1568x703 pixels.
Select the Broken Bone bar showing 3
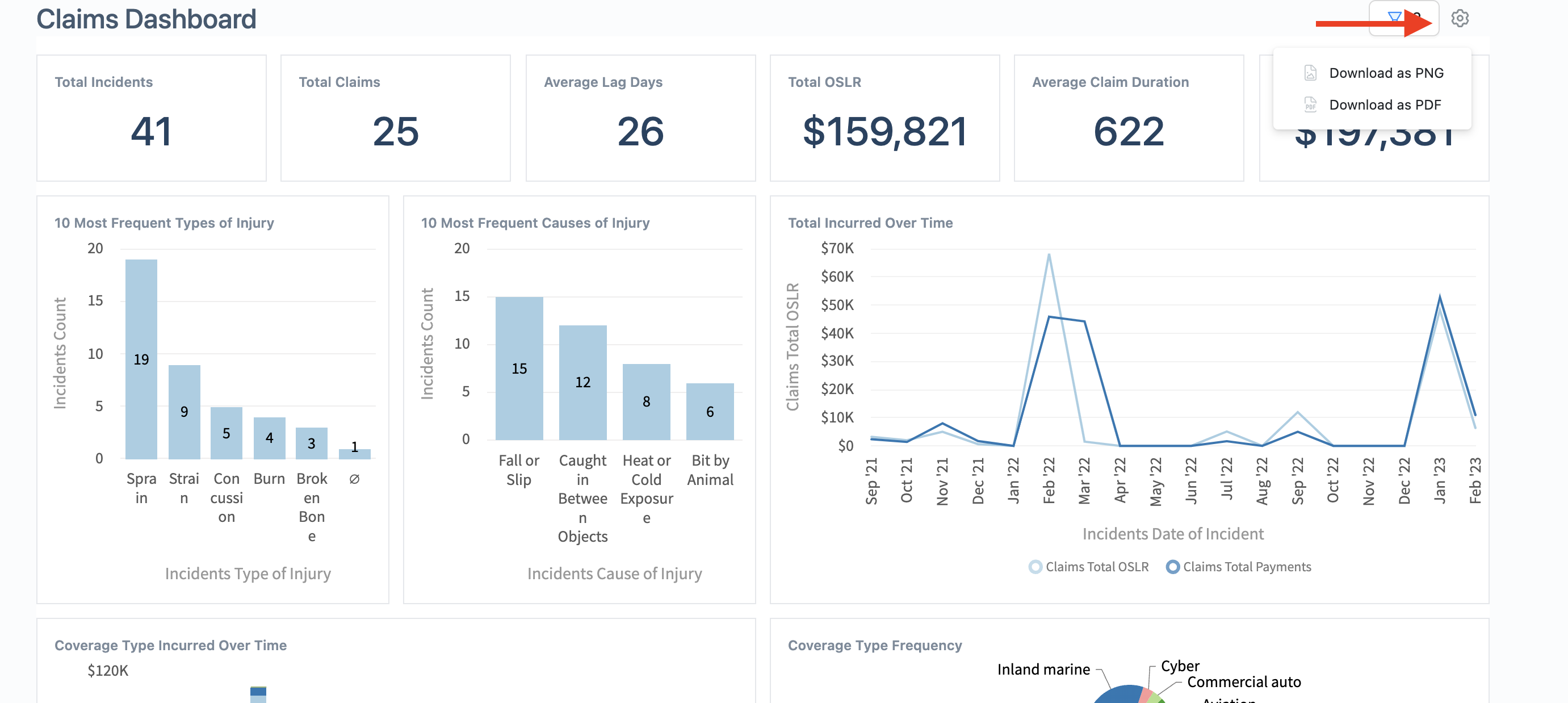(x=312, y=443)
